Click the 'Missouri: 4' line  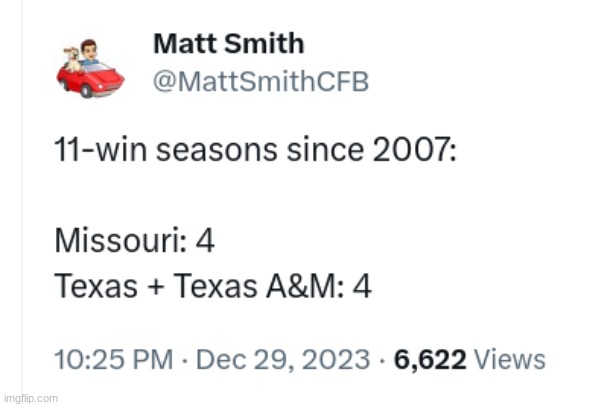pos(133,242)
